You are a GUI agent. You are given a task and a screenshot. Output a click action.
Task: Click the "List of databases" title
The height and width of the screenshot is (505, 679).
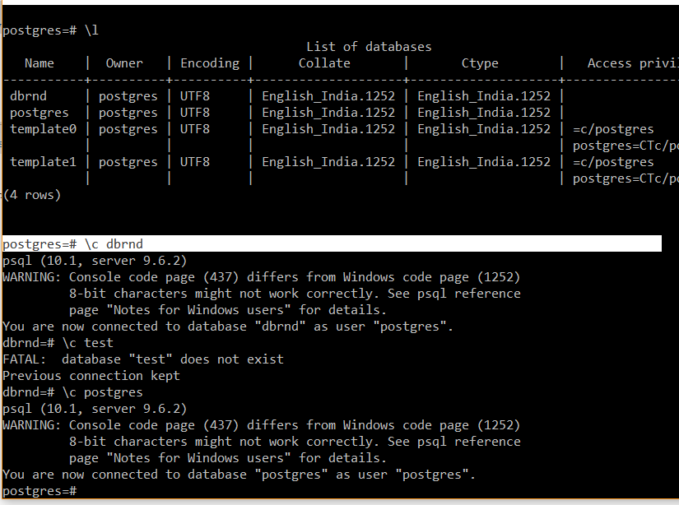369,47
